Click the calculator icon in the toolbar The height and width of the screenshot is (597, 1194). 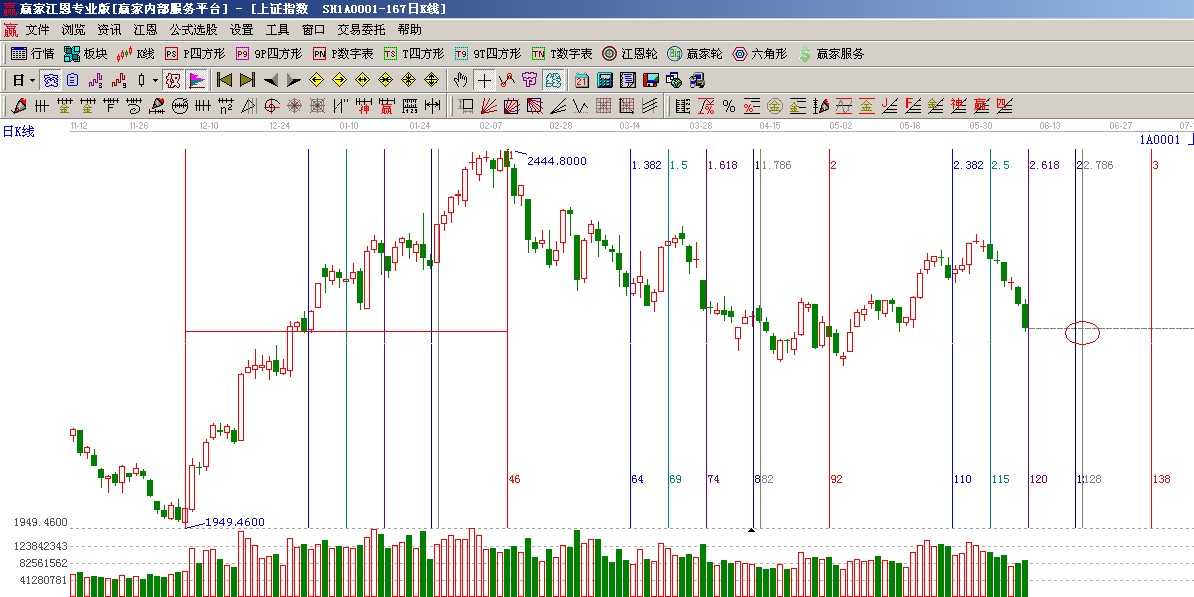(605, 80)
